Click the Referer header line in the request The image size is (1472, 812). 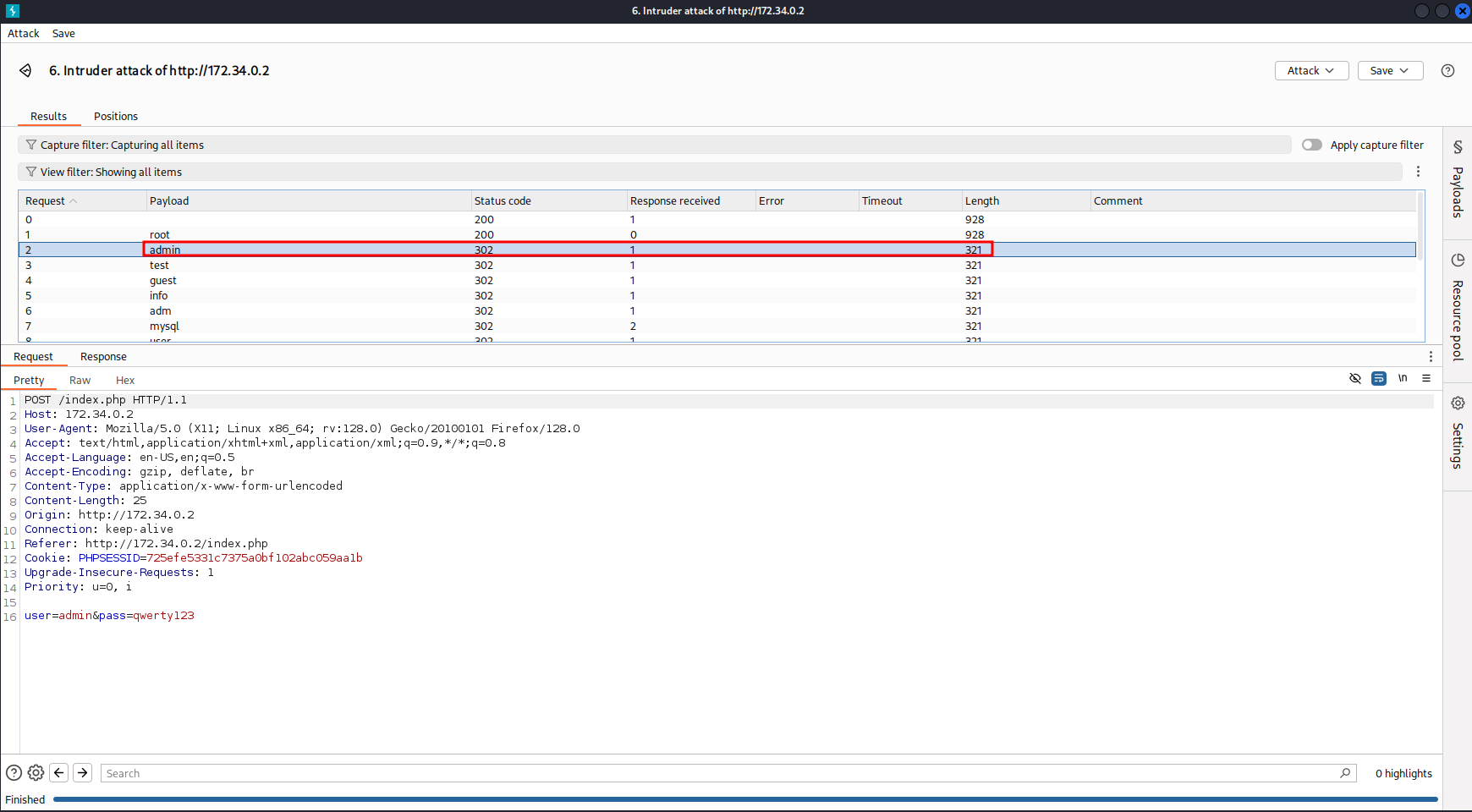point(146,544)
